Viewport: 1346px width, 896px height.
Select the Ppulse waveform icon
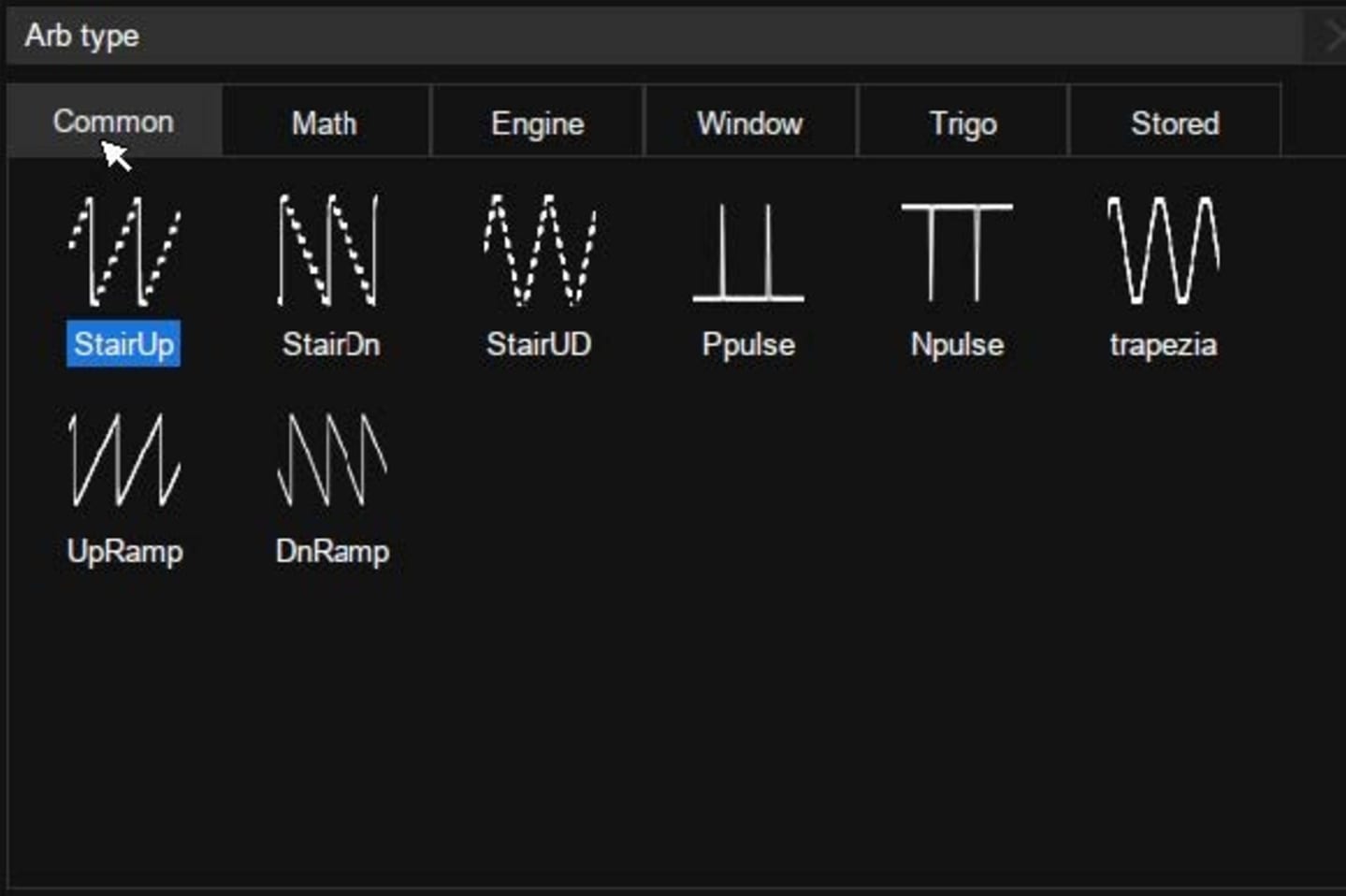tap(748, 253)
